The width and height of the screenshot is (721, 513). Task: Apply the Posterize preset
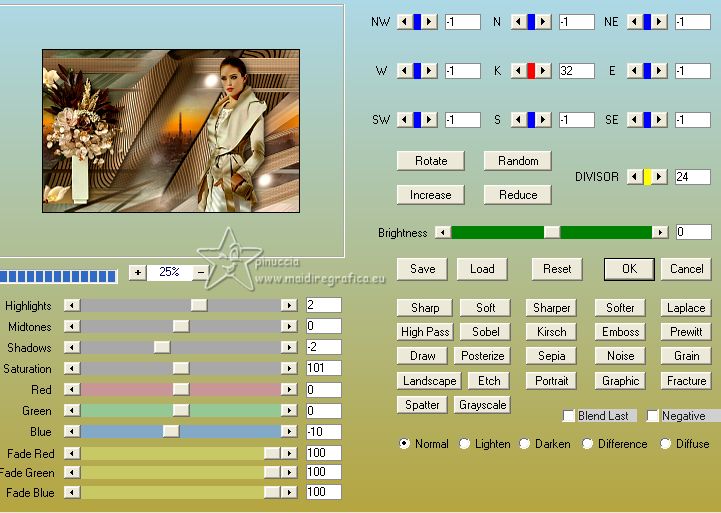click(x=482, y=356)
